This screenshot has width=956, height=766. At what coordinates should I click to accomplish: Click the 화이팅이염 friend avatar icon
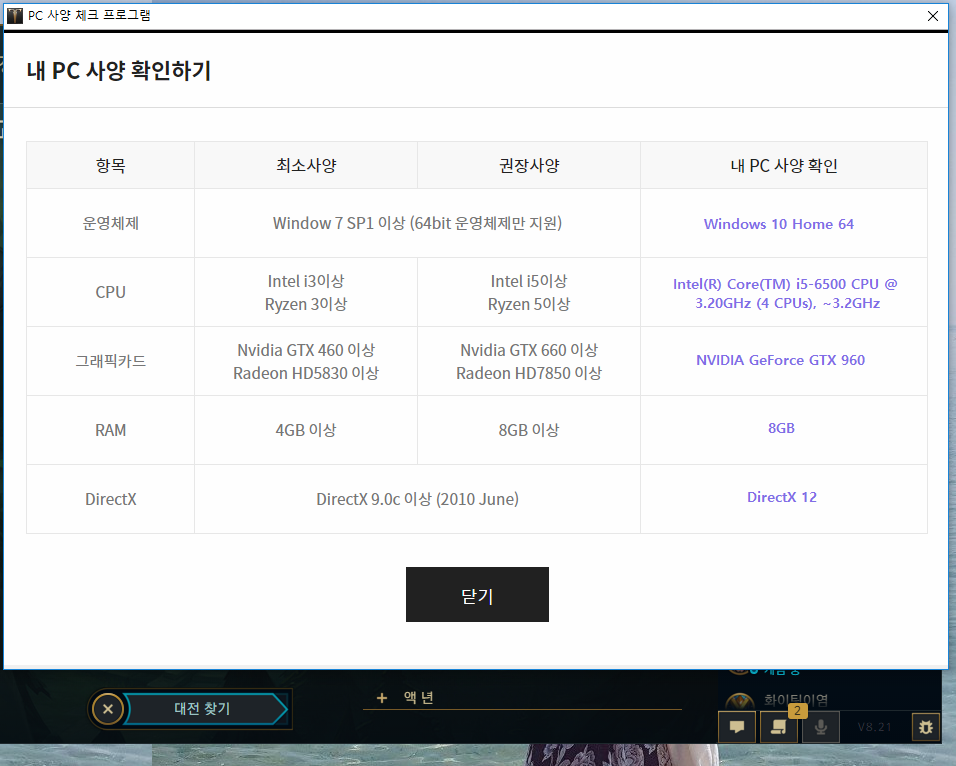(738, 702)
